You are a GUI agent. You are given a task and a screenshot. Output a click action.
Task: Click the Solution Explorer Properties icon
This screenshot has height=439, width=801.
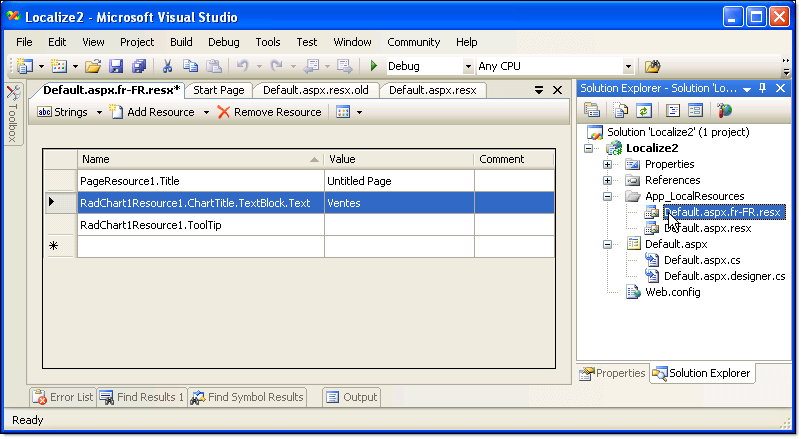592,110
